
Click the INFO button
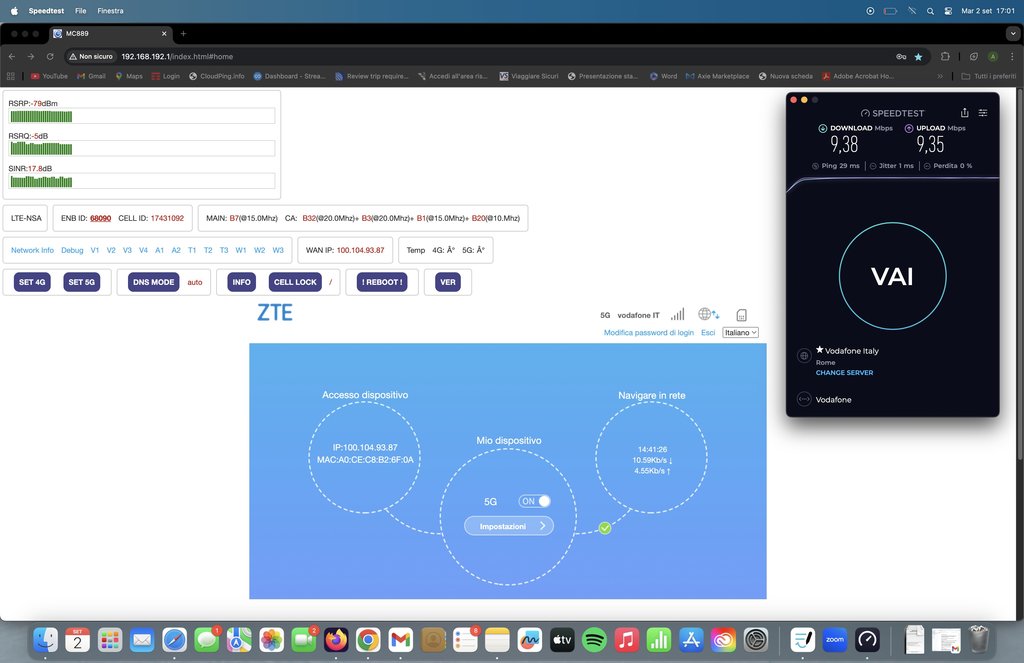[242, 282]
